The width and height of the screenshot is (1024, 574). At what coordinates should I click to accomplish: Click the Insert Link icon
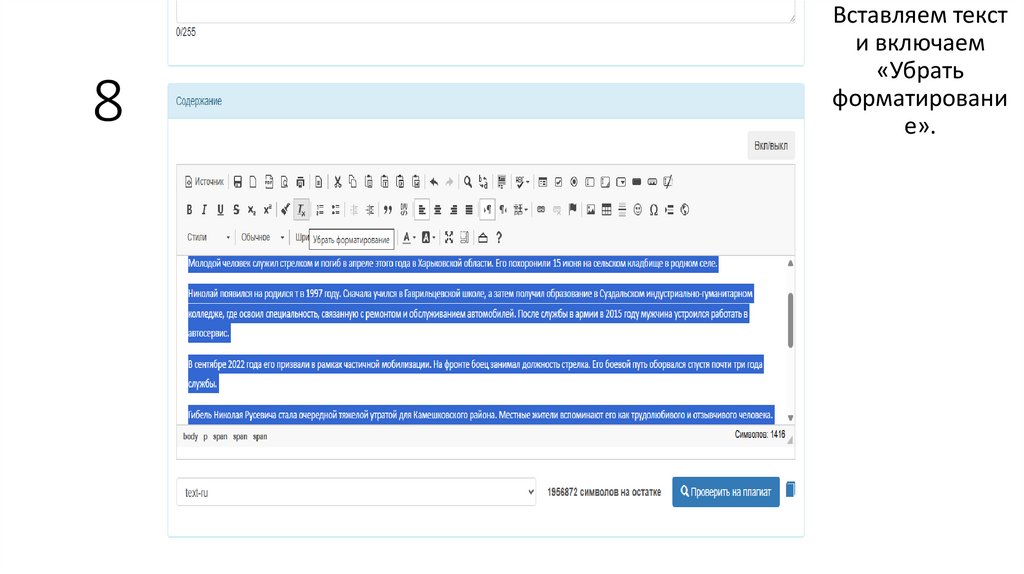click(x=541, y=210)
